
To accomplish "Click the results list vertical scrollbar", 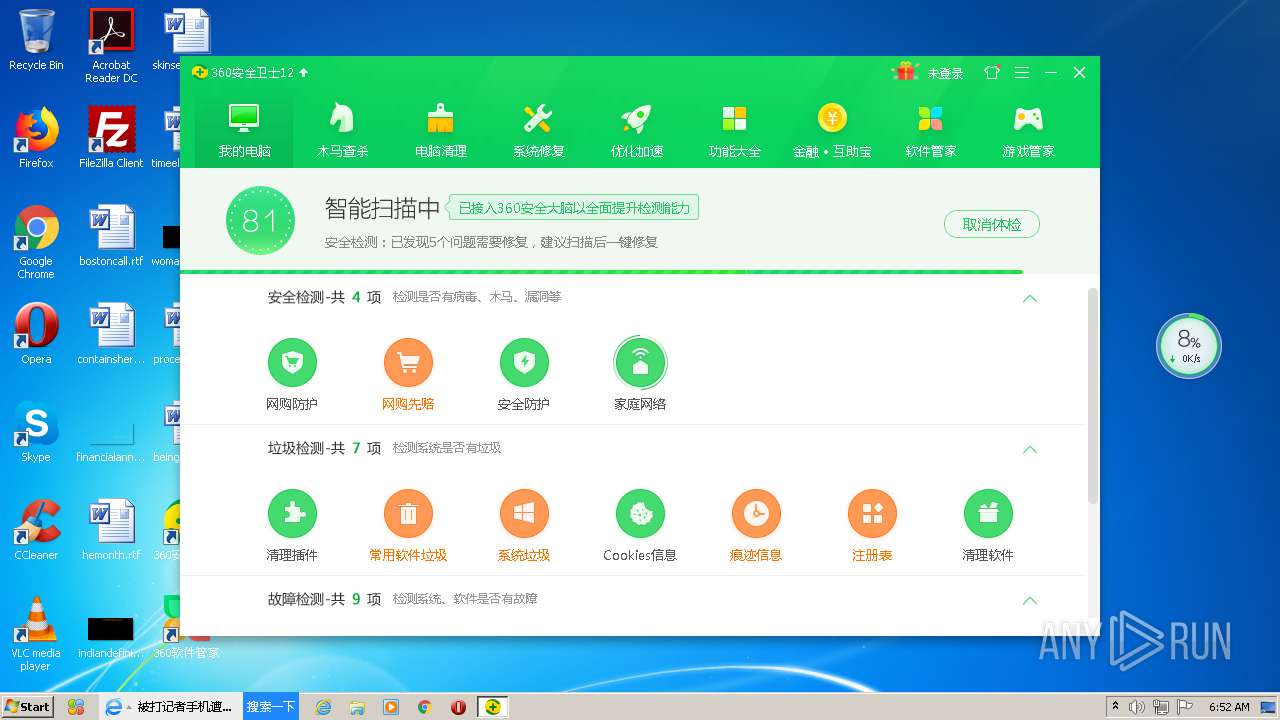I will pyautogui.click(x=1092, y=395).
